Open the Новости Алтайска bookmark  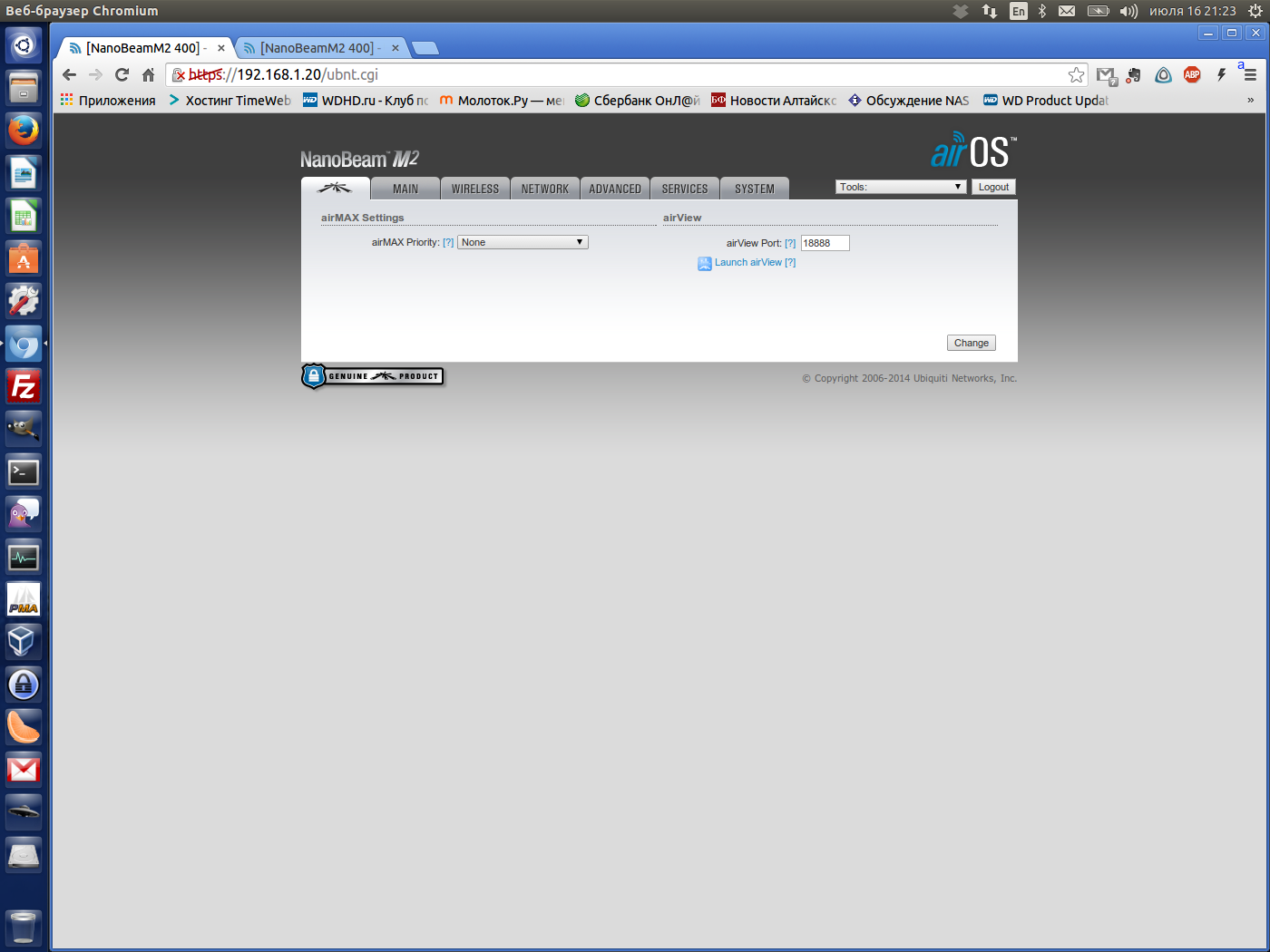pos(774,100)
